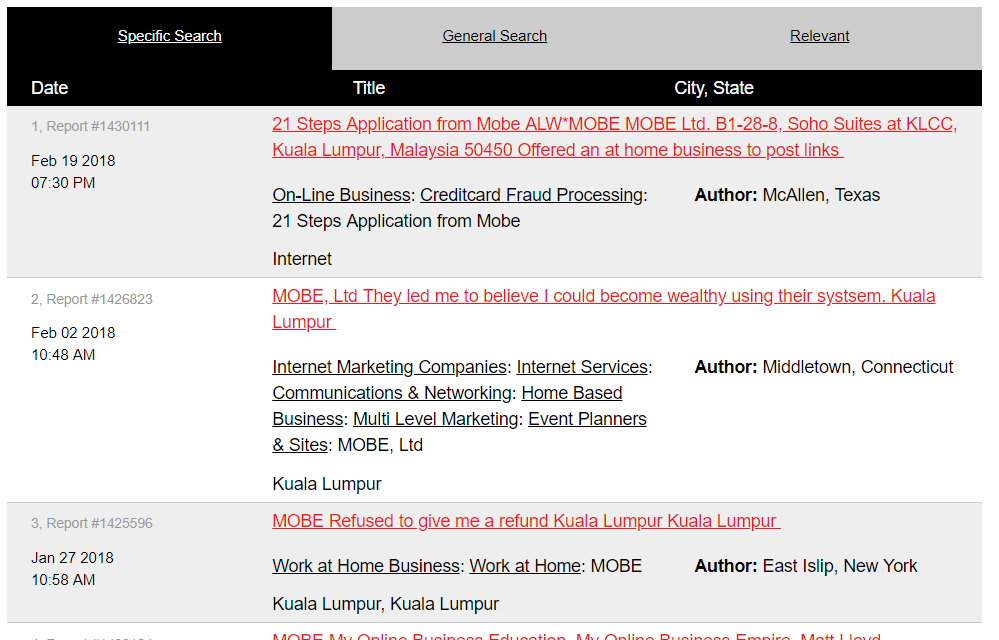Click the Title column header
Viewport: 999px width, 640px height.
click(x=369, y=88)
